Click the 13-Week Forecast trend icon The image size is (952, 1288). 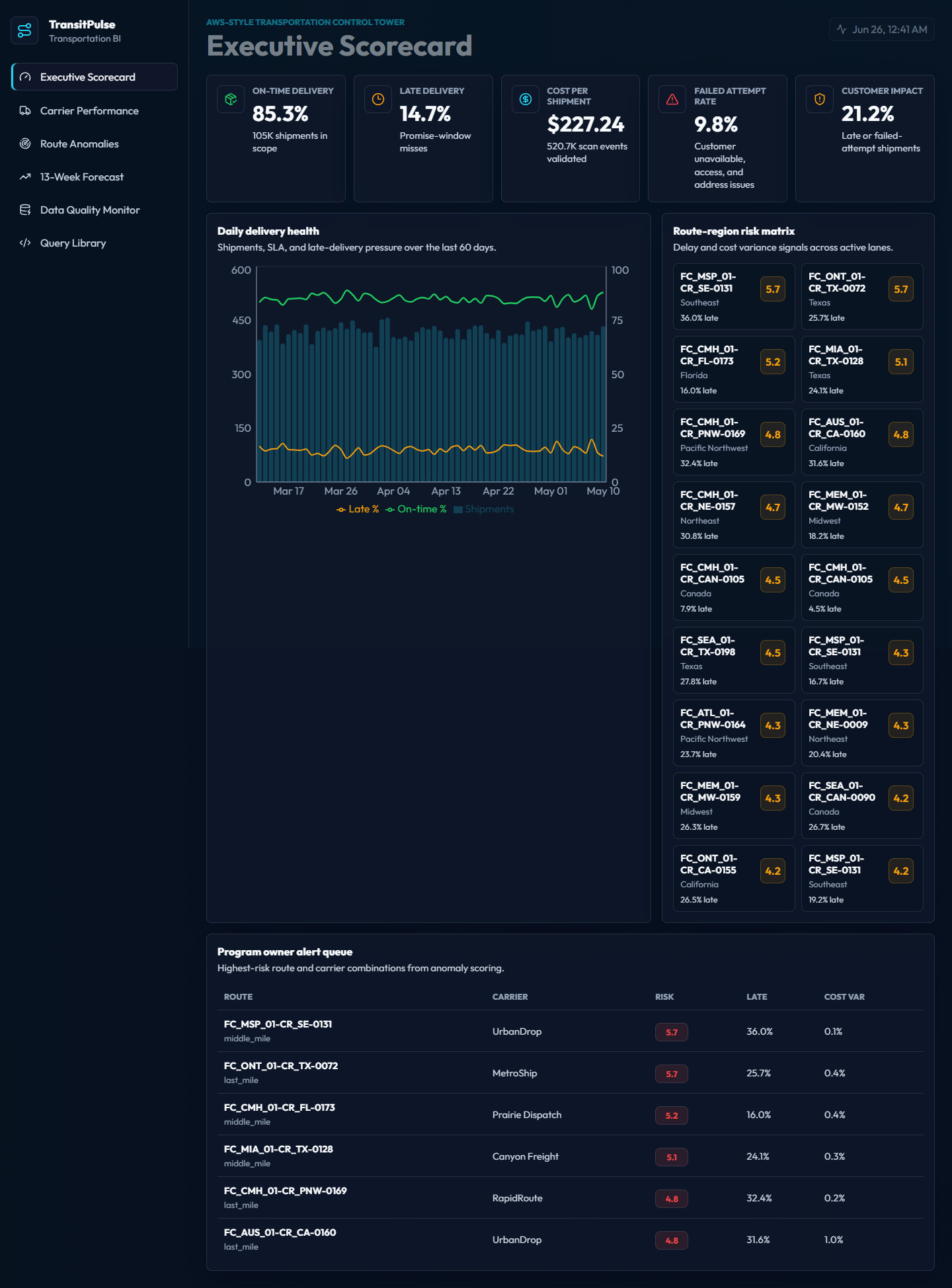[x=25, y=177]
